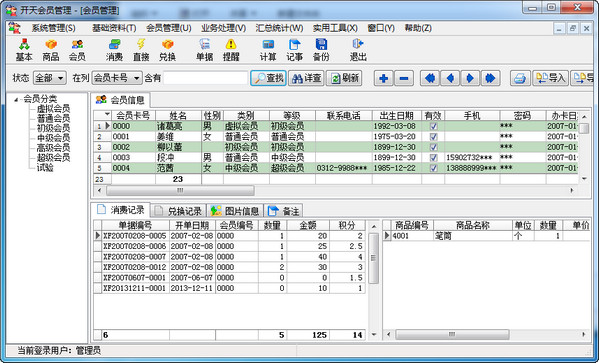Jump to first record arrow

[x=430, y=78]
